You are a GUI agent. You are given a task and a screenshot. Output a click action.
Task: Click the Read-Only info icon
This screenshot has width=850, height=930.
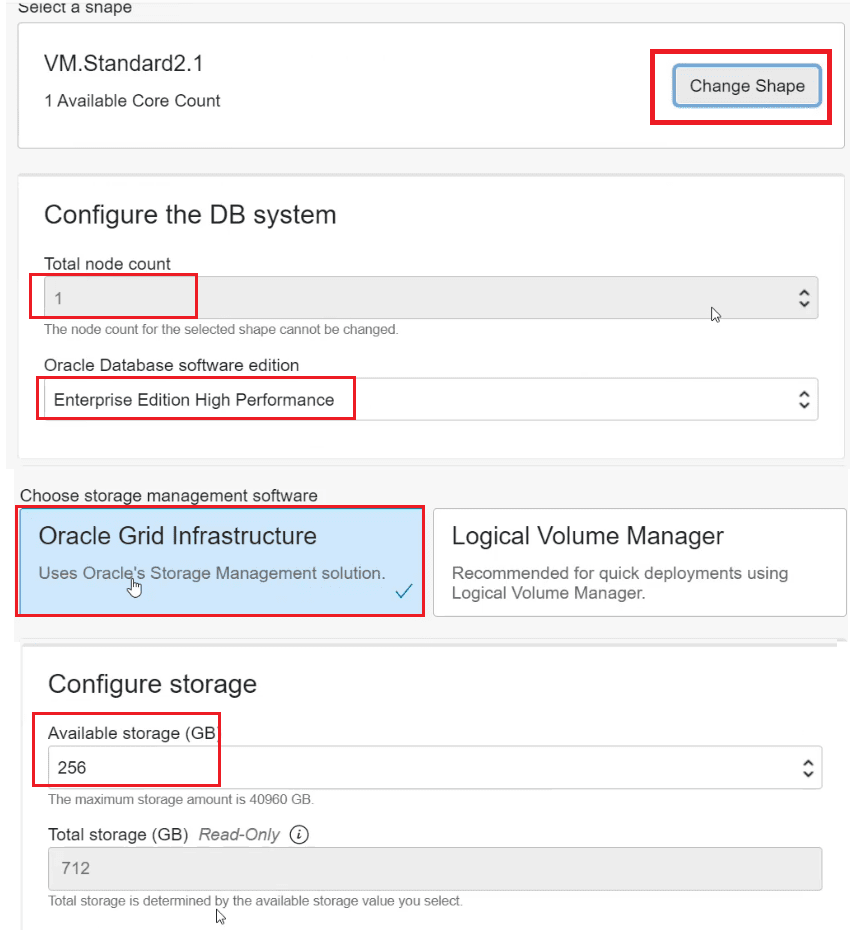pos(298,835)
